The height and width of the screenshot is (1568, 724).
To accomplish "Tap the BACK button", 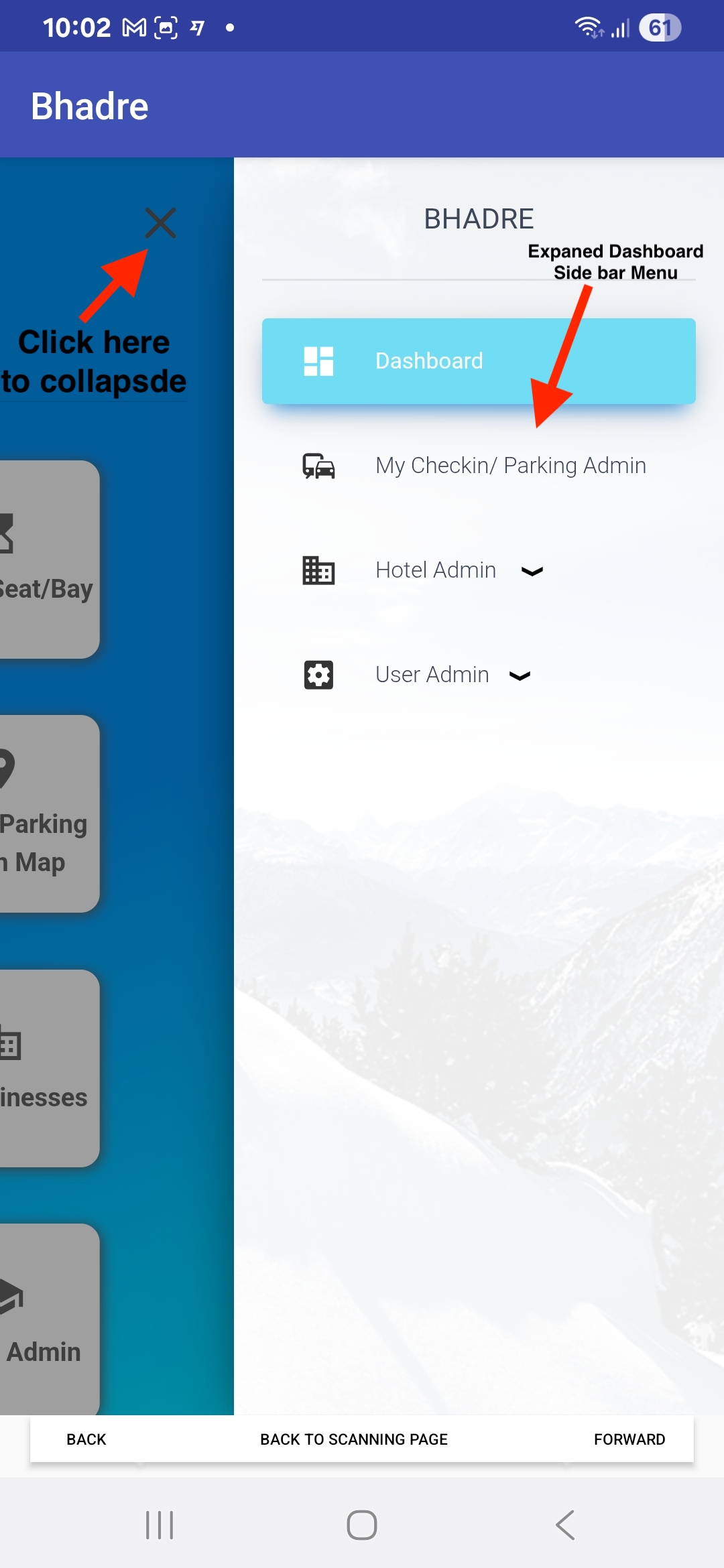I will (86, 1439).
